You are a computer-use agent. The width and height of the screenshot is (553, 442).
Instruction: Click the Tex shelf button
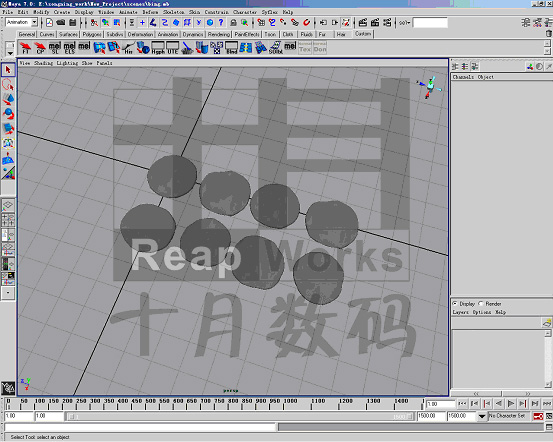[x=305, y=48]
